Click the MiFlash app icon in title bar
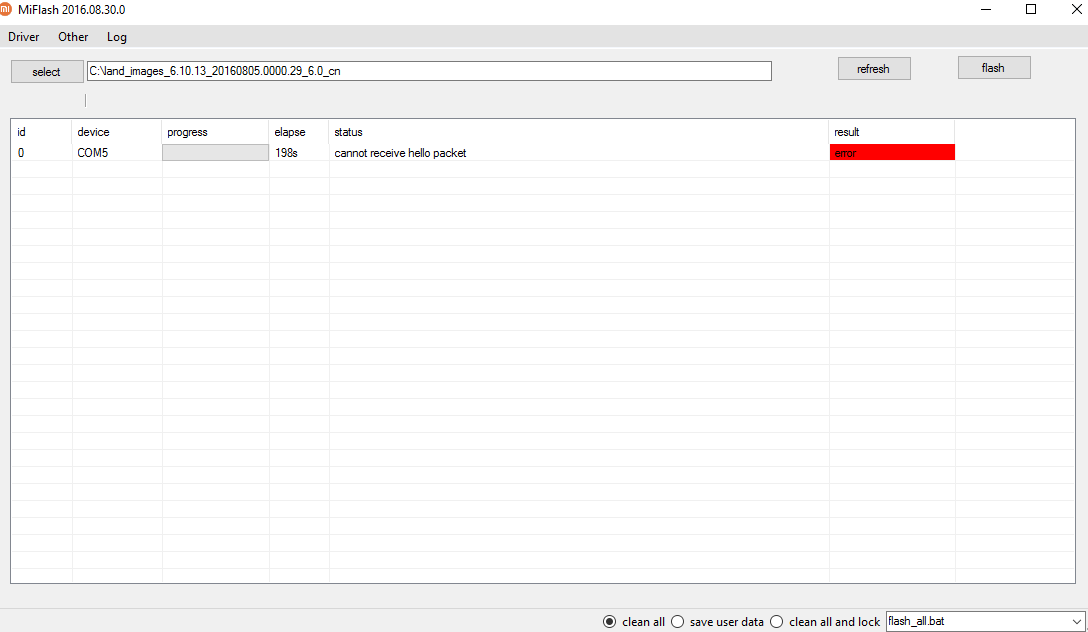The image size is (1088, 632). click(x=5, y=9)
